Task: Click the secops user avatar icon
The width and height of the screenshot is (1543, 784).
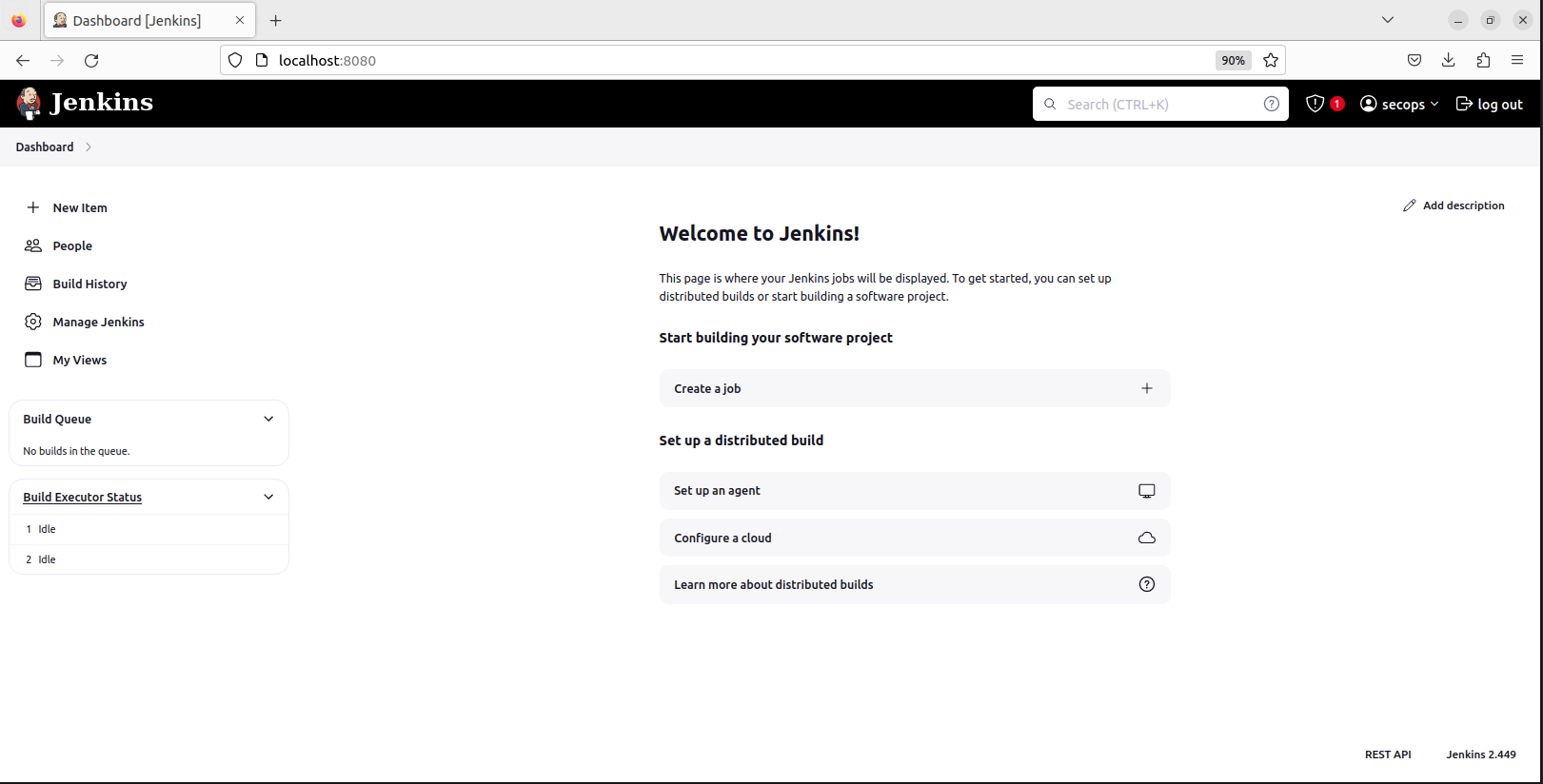Action: coord(1369,104)
